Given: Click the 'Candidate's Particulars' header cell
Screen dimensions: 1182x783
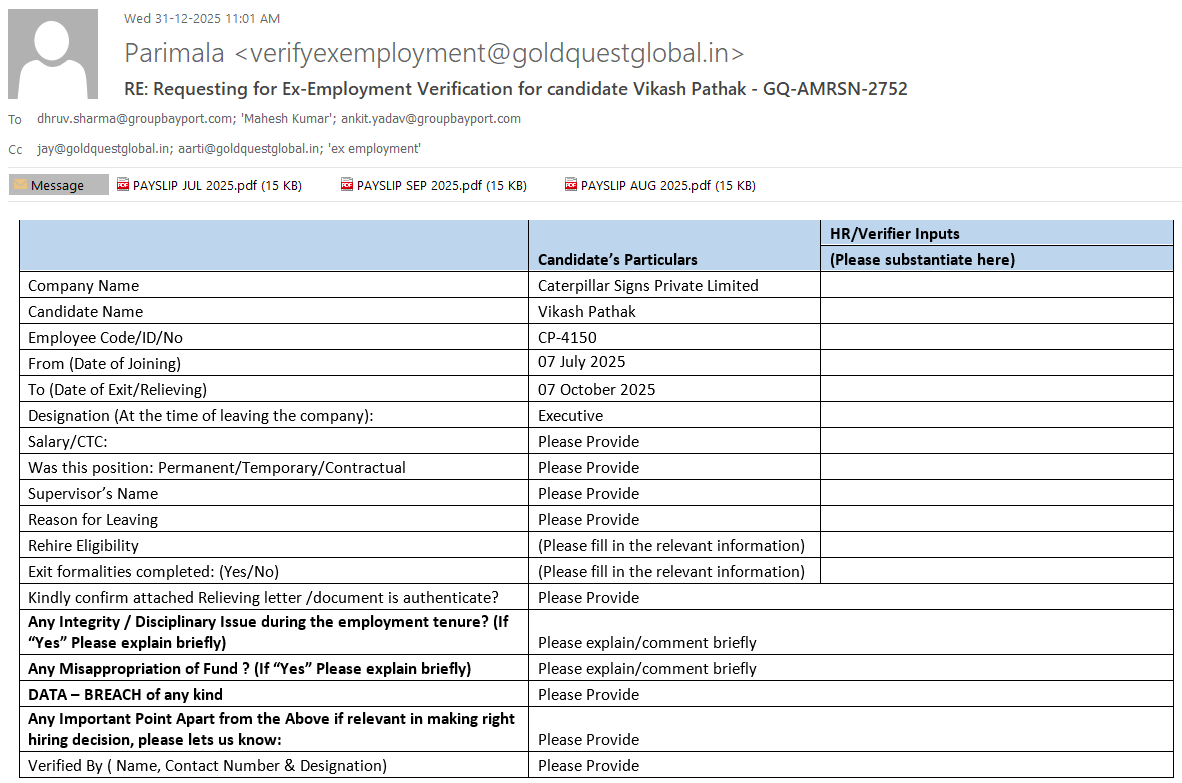Looking at the screenshot, I should pos(674,246).
